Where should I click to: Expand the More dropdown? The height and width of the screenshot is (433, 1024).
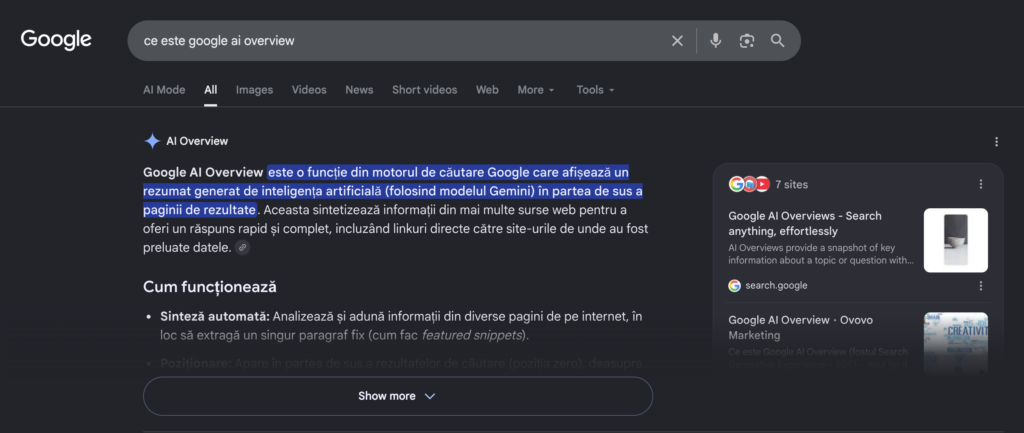point(536,89)
